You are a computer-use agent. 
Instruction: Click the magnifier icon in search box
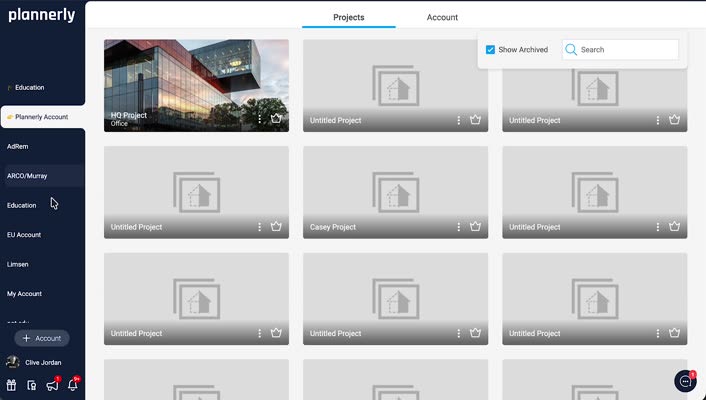click(571, 50)
